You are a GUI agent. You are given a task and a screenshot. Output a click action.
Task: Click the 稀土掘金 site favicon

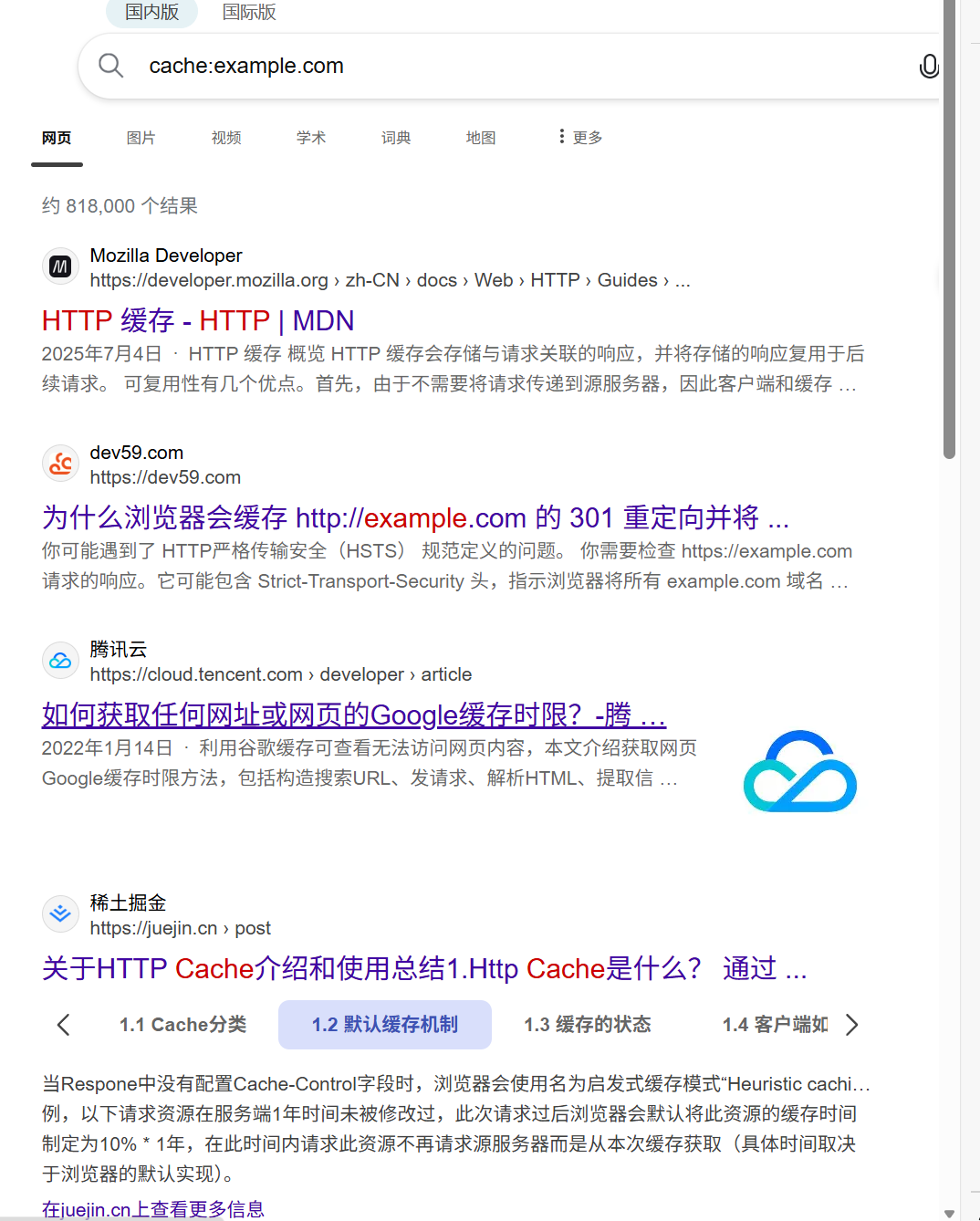tap(60, 913)
